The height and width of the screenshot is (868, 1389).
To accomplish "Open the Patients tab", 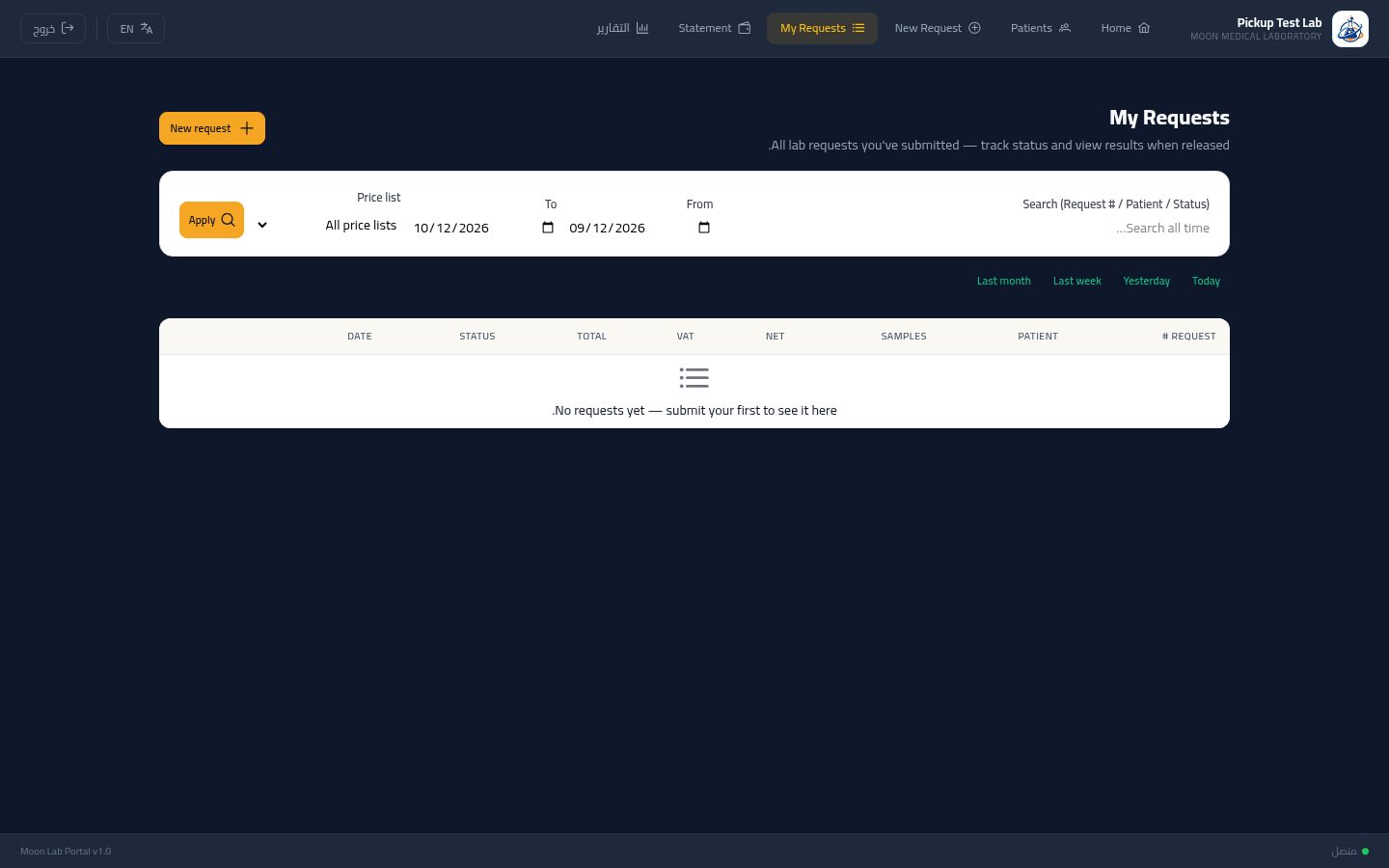I will (1041, 28).
